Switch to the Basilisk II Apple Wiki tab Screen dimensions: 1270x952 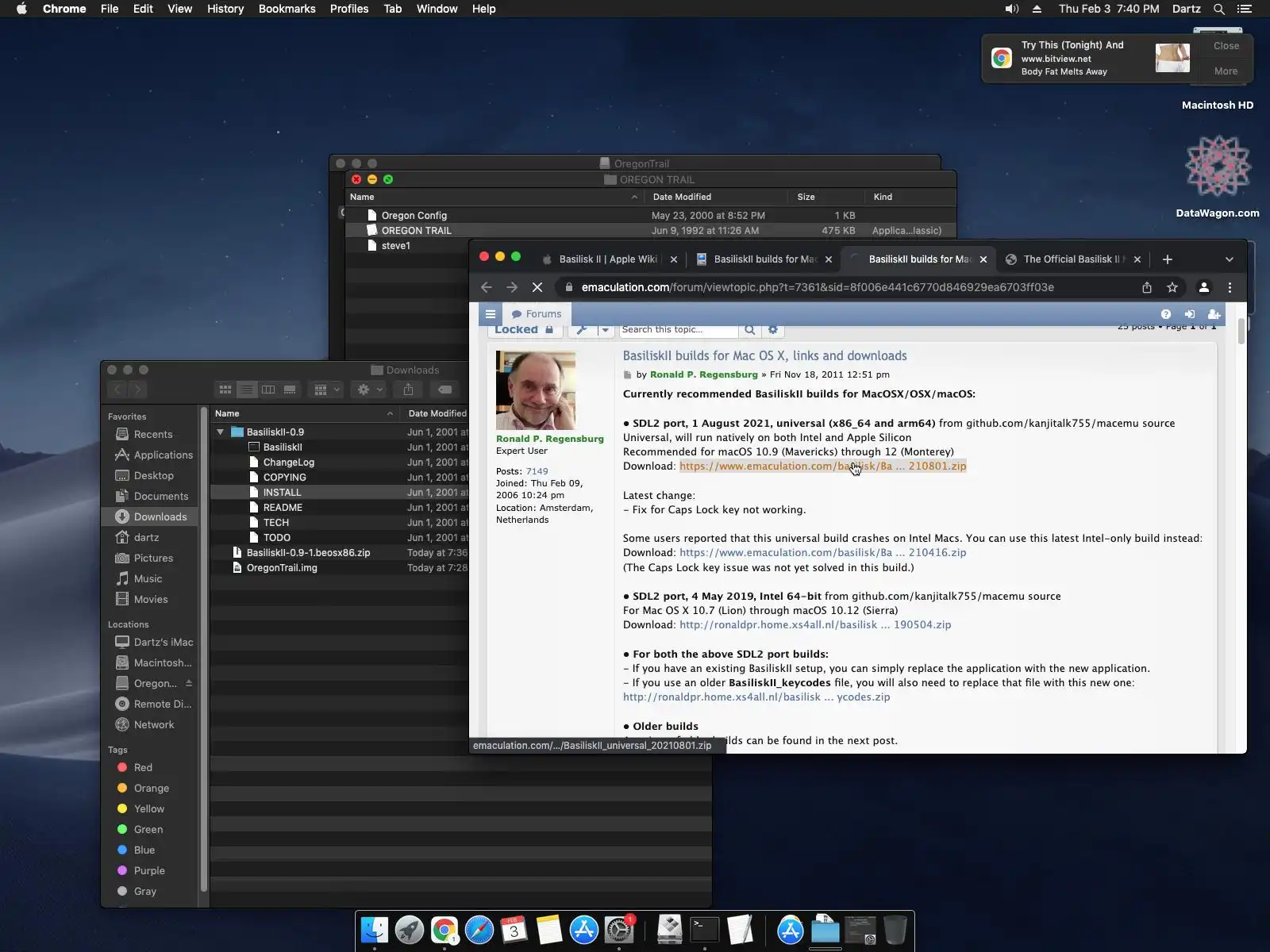pos(608,259)
